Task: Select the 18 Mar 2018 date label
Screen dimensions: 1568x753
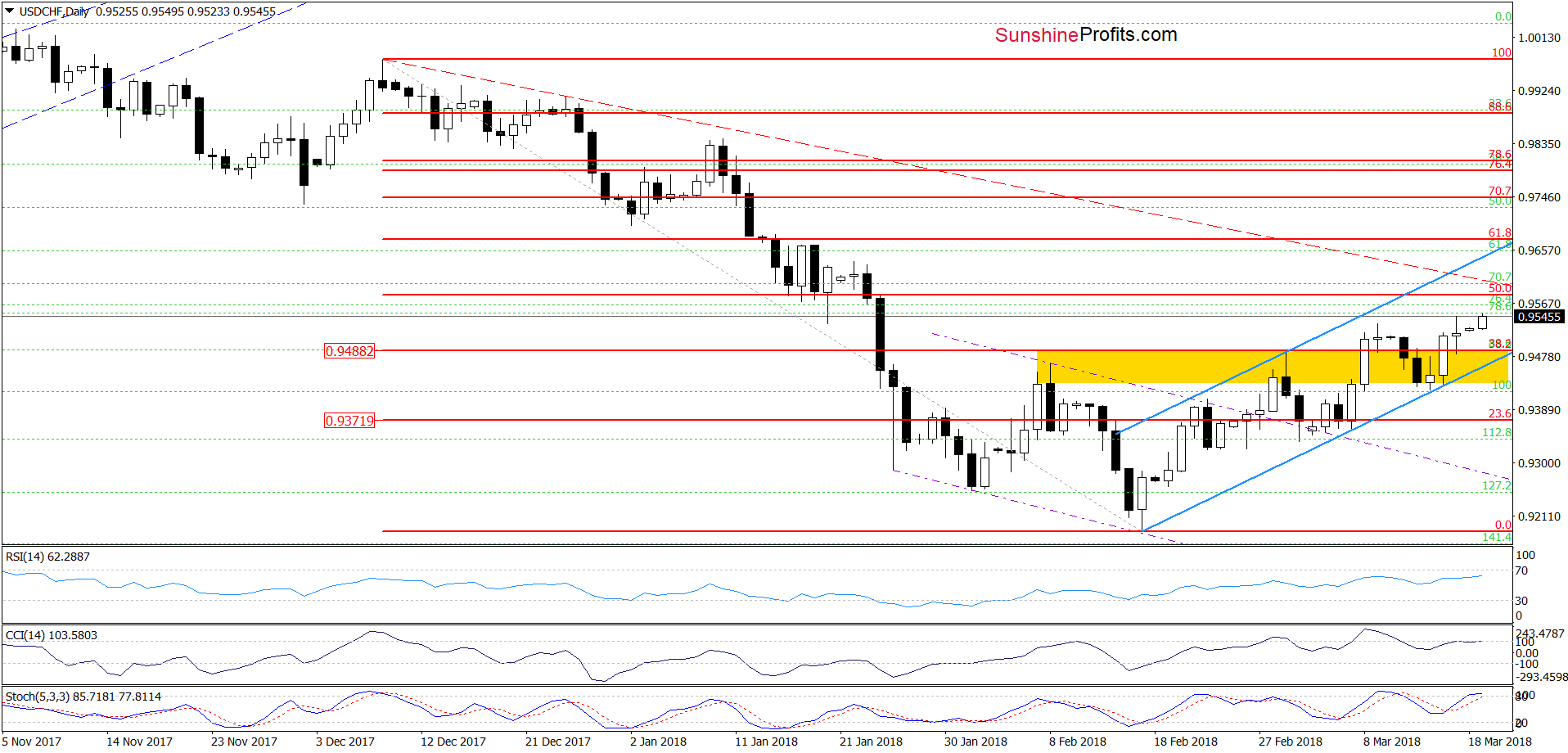Action: (x=1500, y=742)
